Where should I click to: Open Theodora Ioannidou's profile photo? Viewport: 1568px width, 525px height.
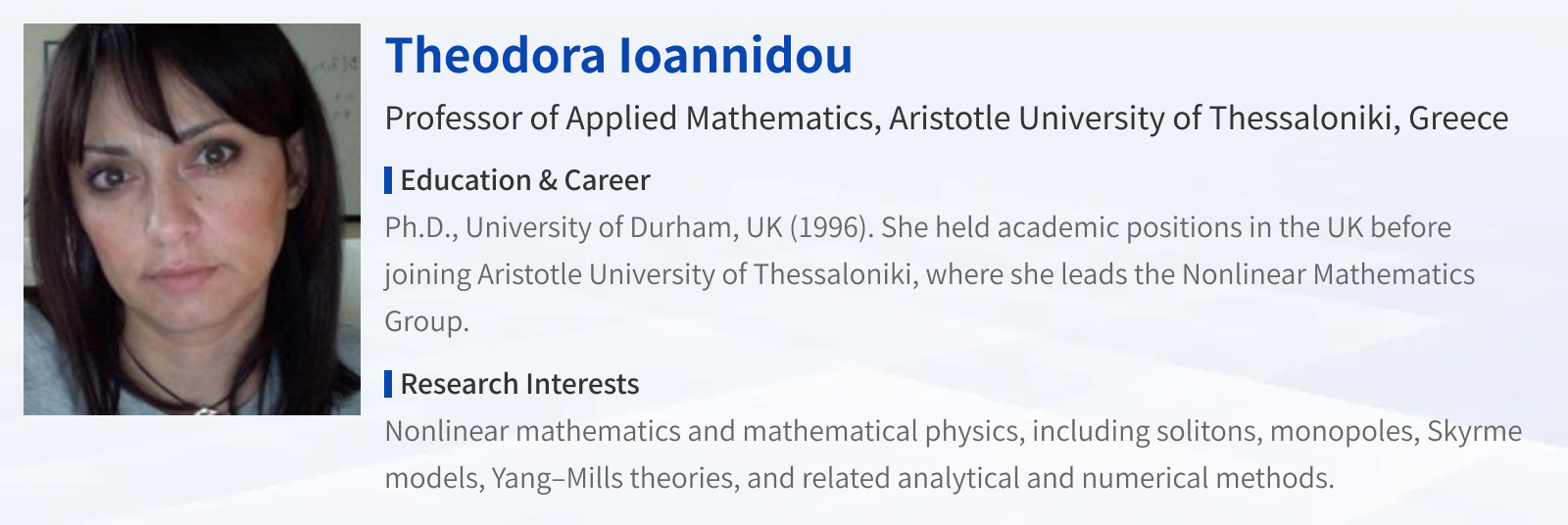coord(192,219)
